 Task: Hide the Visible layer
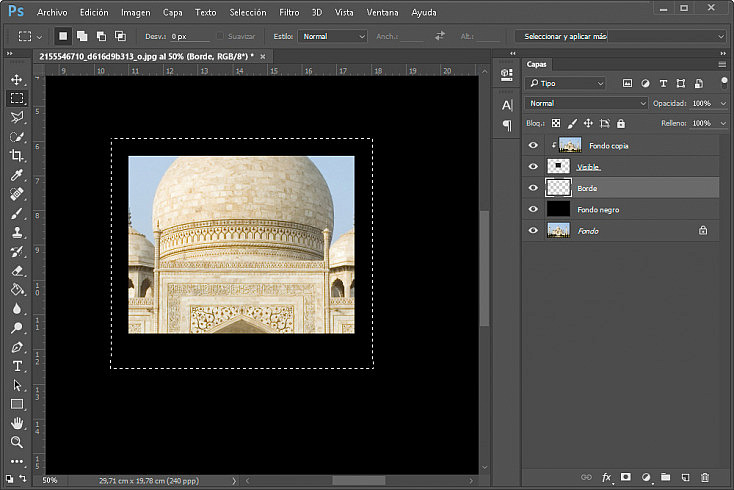pos(533,167)
